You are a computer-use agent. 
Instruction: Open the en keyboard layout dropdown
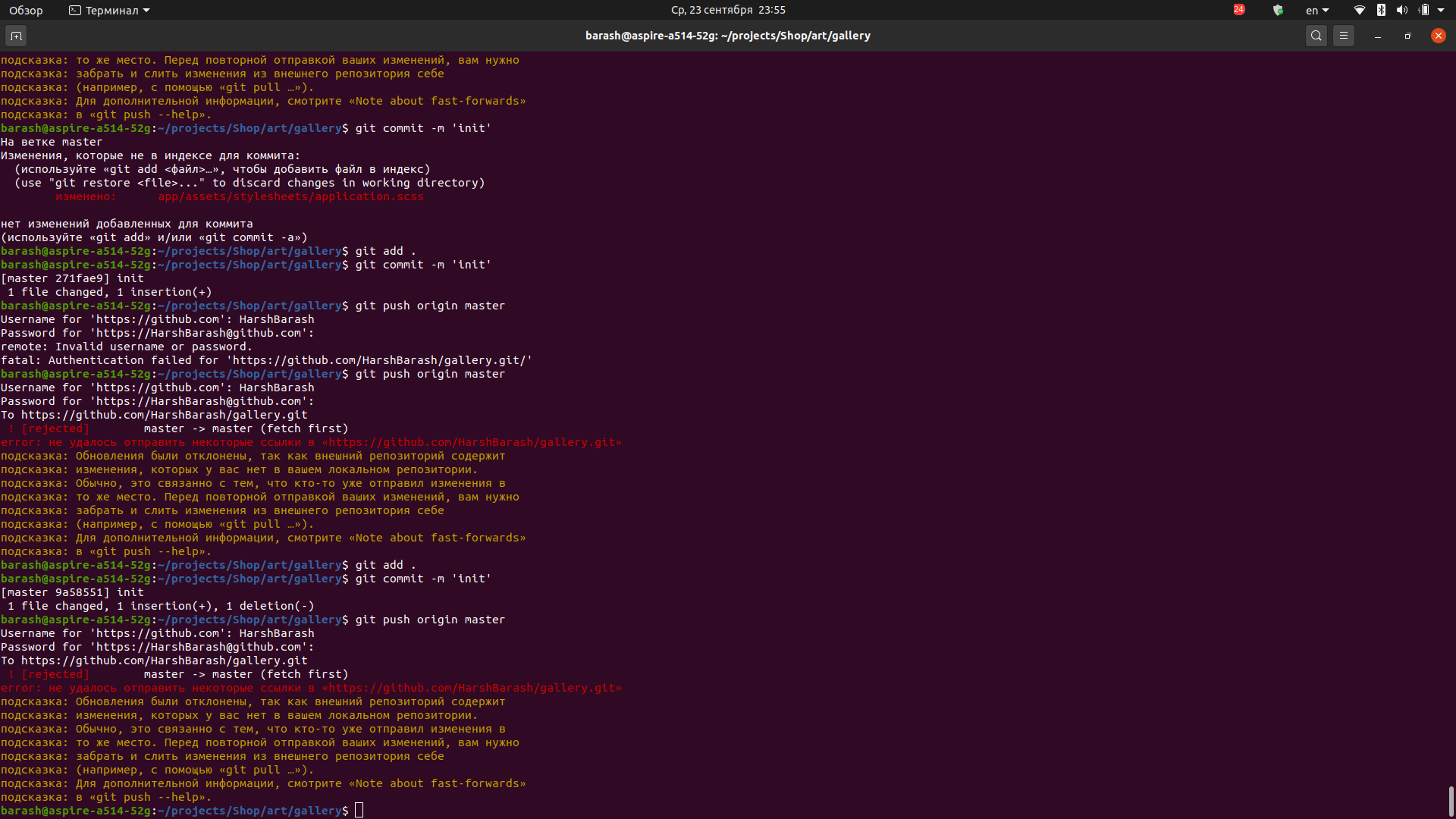[1317, 10]
